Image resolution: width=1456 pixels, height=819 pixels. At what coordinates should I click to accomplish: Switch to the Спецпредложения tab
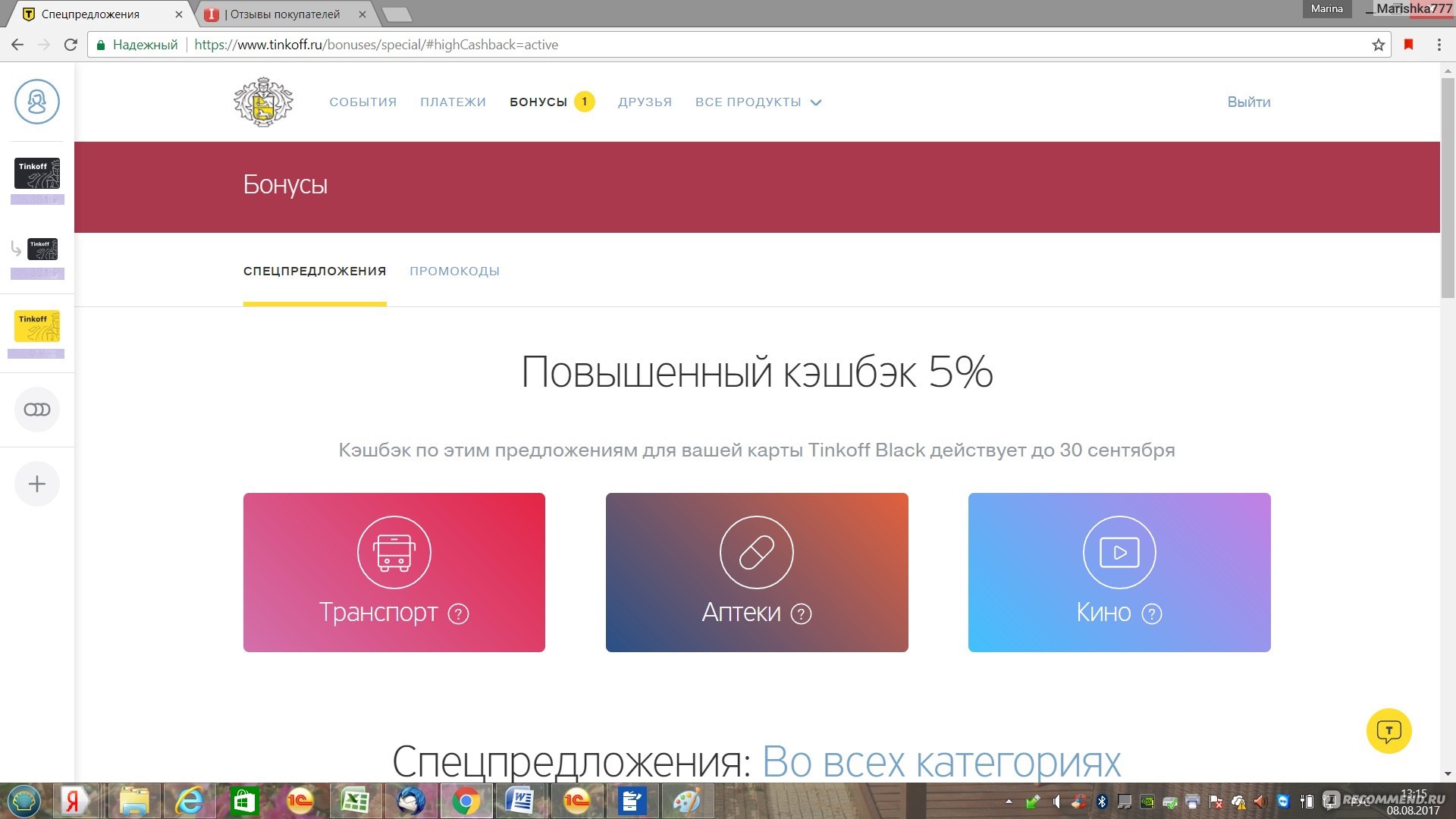315,271
